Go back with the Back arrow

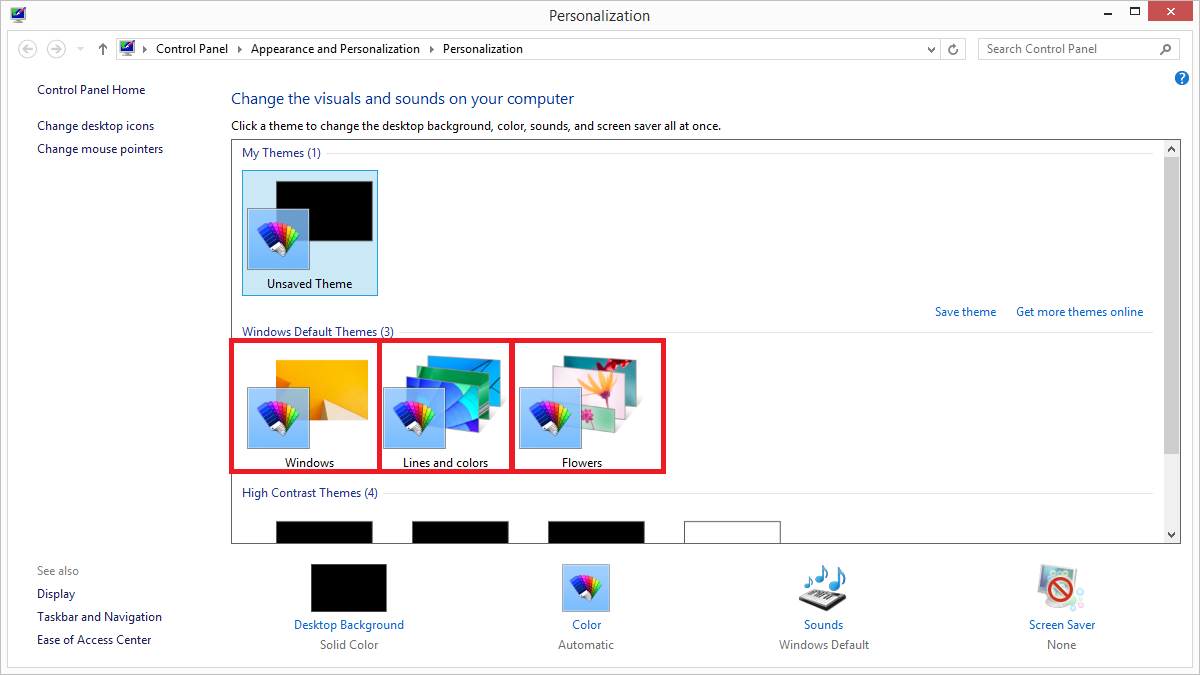[28, 49]
